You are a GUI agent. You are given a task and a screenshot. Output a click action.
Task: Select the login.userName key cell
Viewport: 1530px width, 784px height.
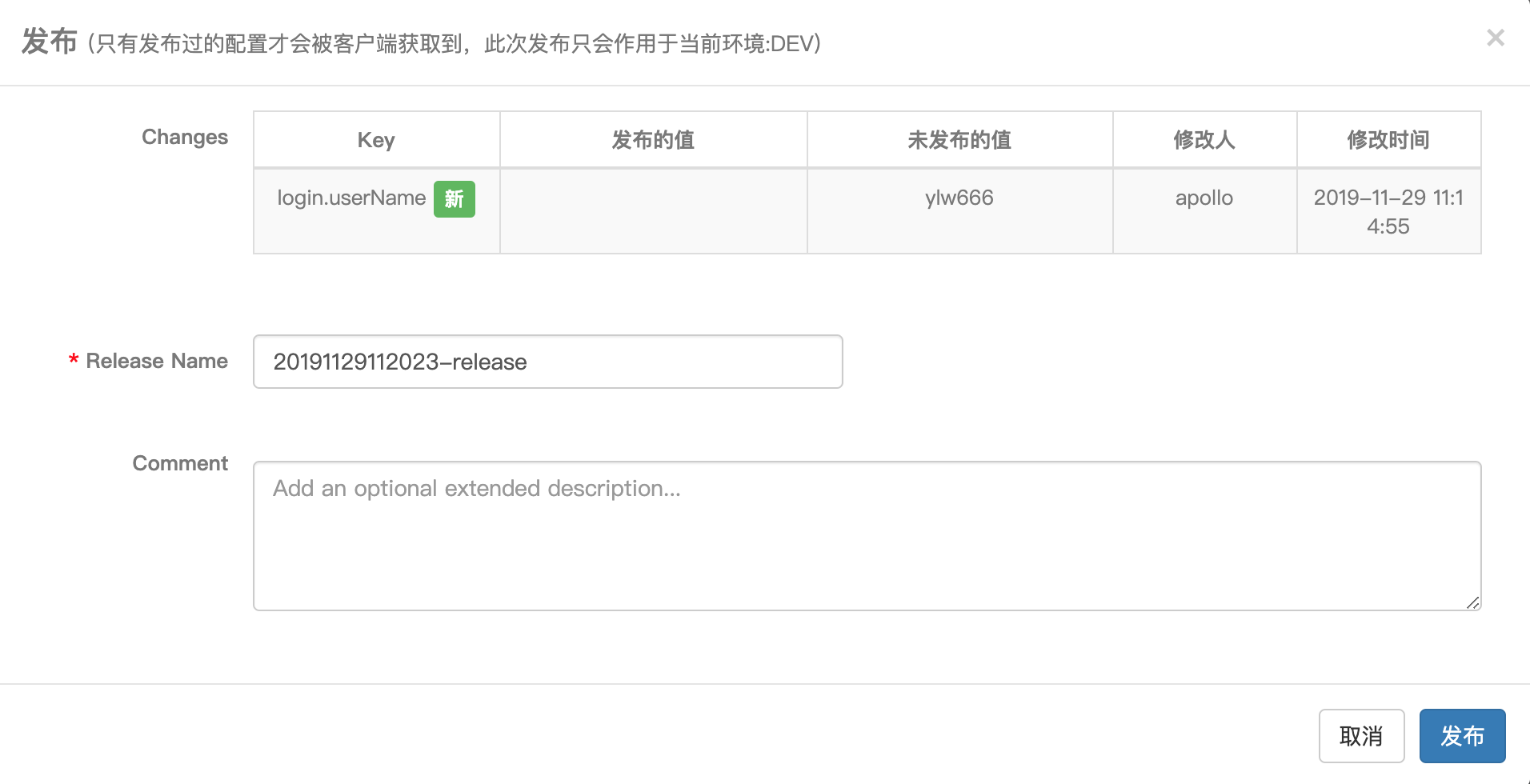pyautogui.click(x=376, y=211)
